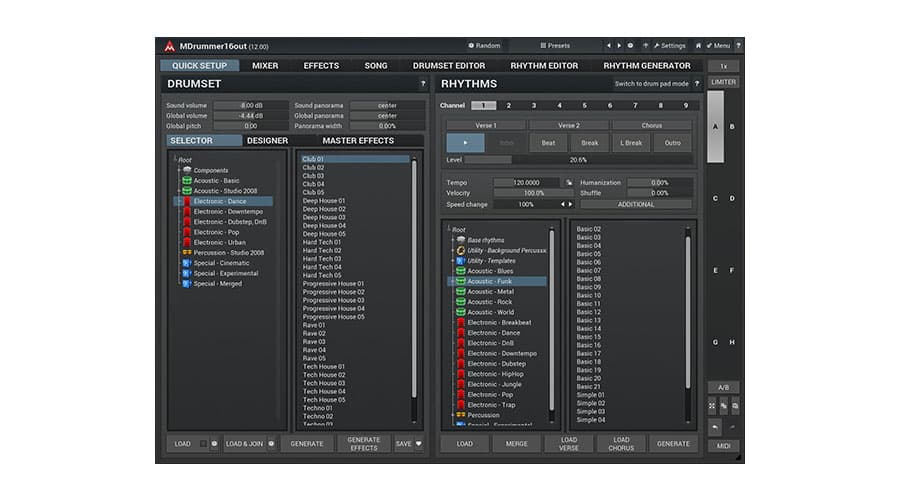Click the round icon after preset arrows
Viewport: 900px width, 500px height.
click(x=630, y=45)
